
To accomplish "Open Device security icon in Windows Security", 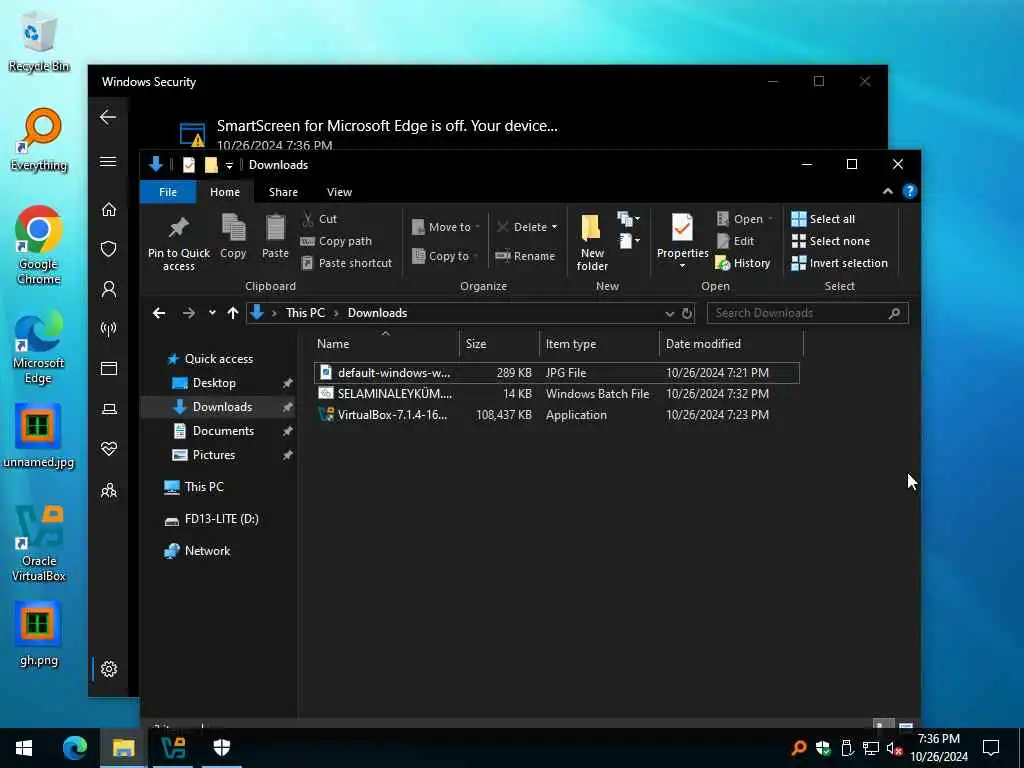I will pyautogui.click(x=109, y=409).
